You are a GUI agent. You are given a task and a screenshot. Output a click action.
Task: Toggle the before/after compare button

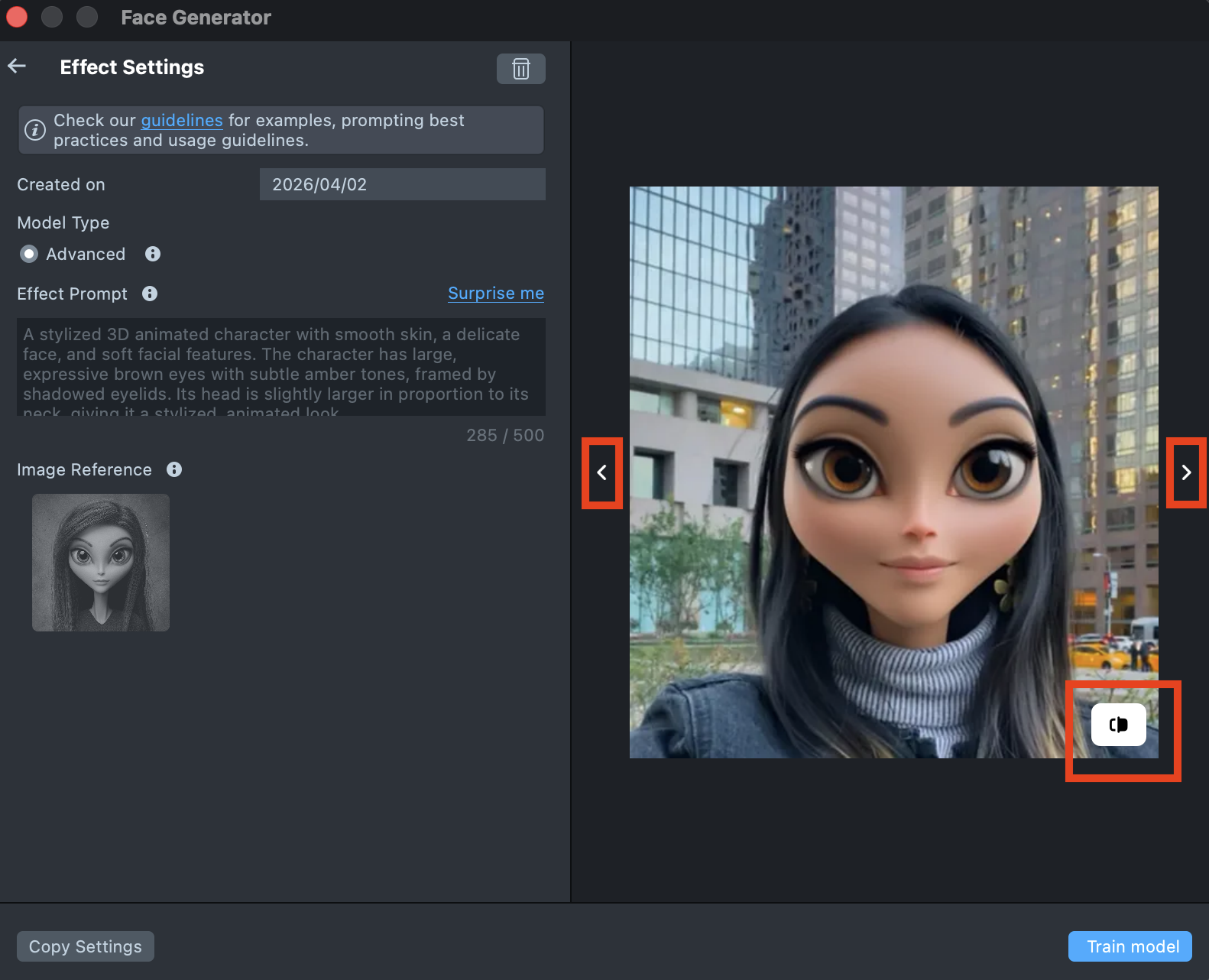tap(1118, 725)
